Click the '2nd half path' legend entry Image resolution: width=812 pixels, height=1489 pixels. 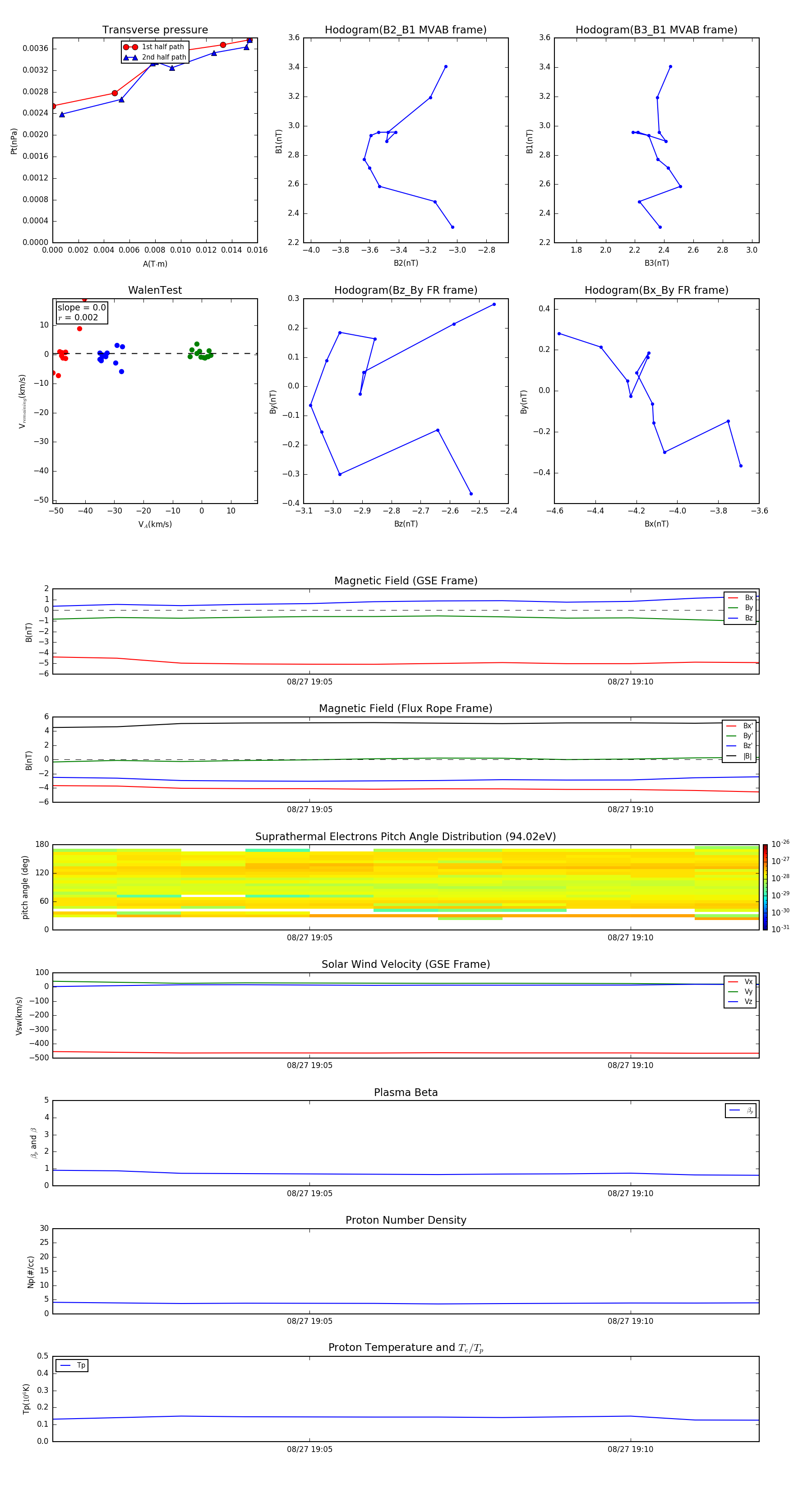[155, 57]
